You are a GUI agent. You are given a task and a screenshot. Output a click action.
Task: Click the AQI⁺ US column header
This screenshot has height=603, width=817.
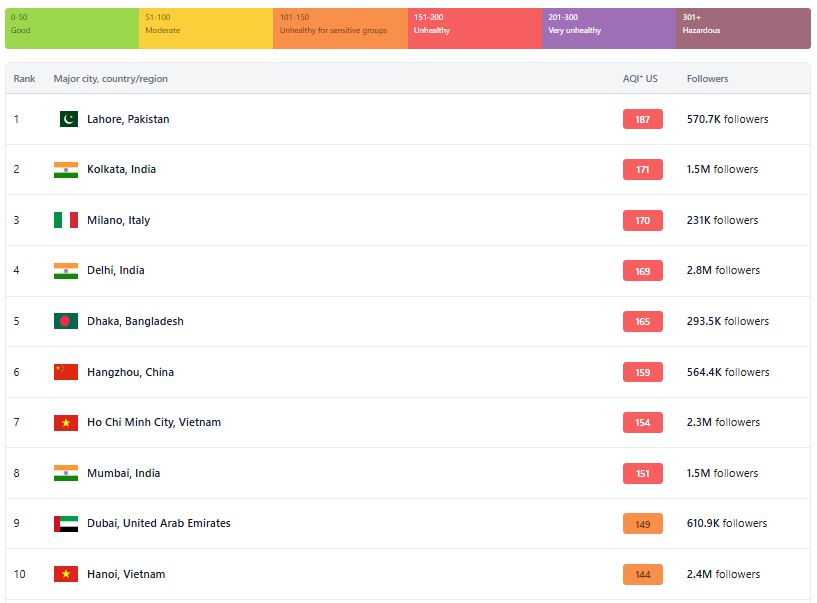pos(640,78)
